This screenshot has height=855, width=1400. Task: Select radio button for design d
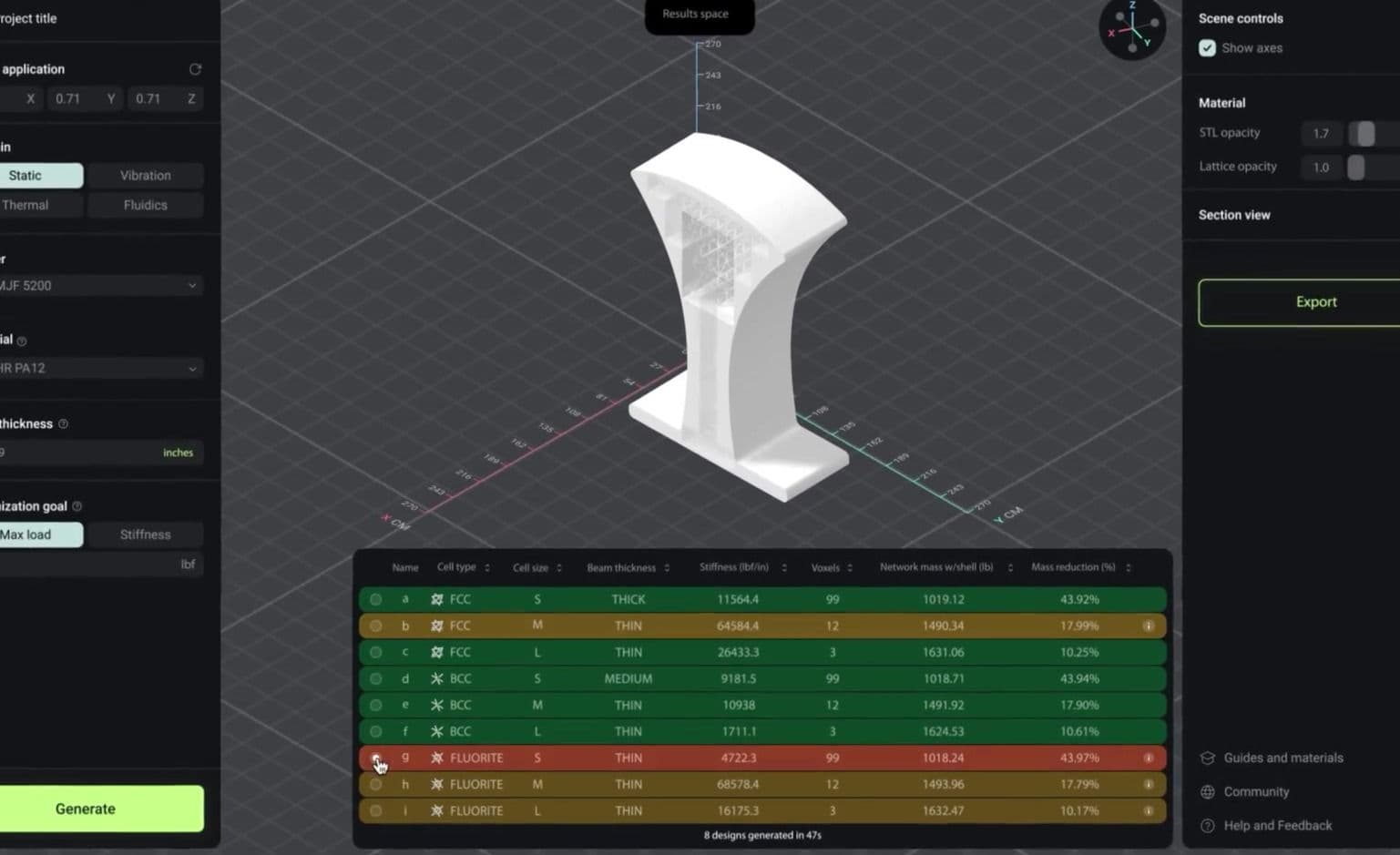(375, 678)
